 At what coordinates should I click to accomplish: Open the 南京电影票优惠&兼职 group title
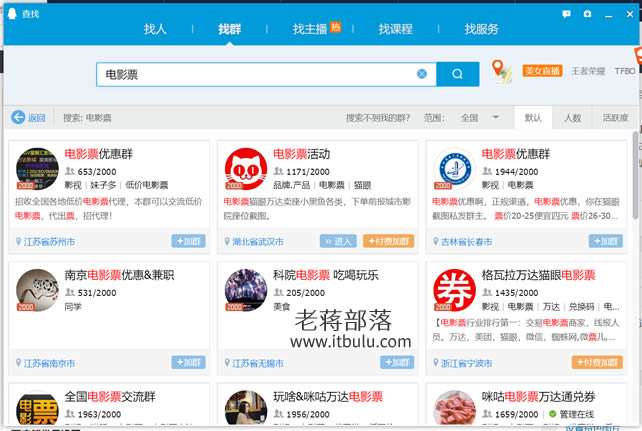(119, 275)
